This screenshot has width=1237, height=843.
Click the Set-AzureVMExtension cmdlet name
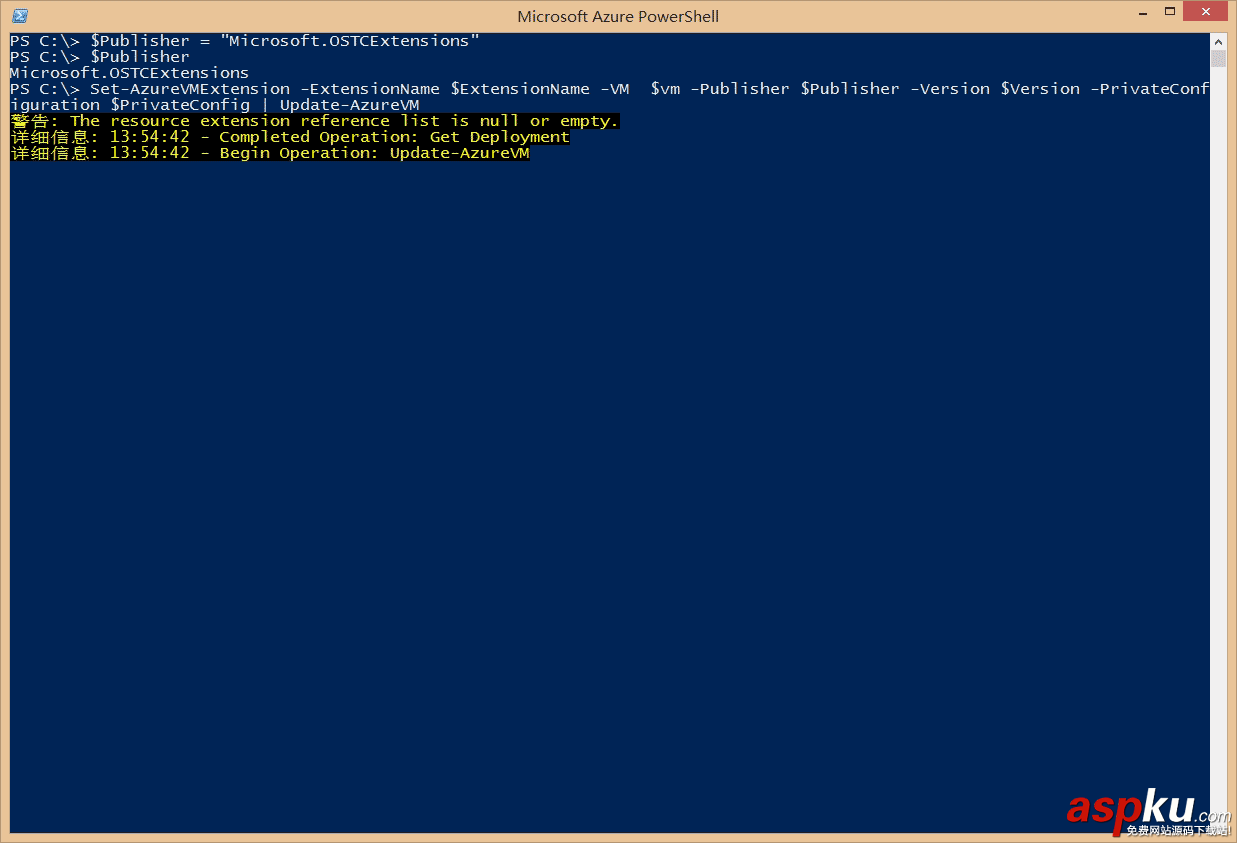(x=190, y=89)
